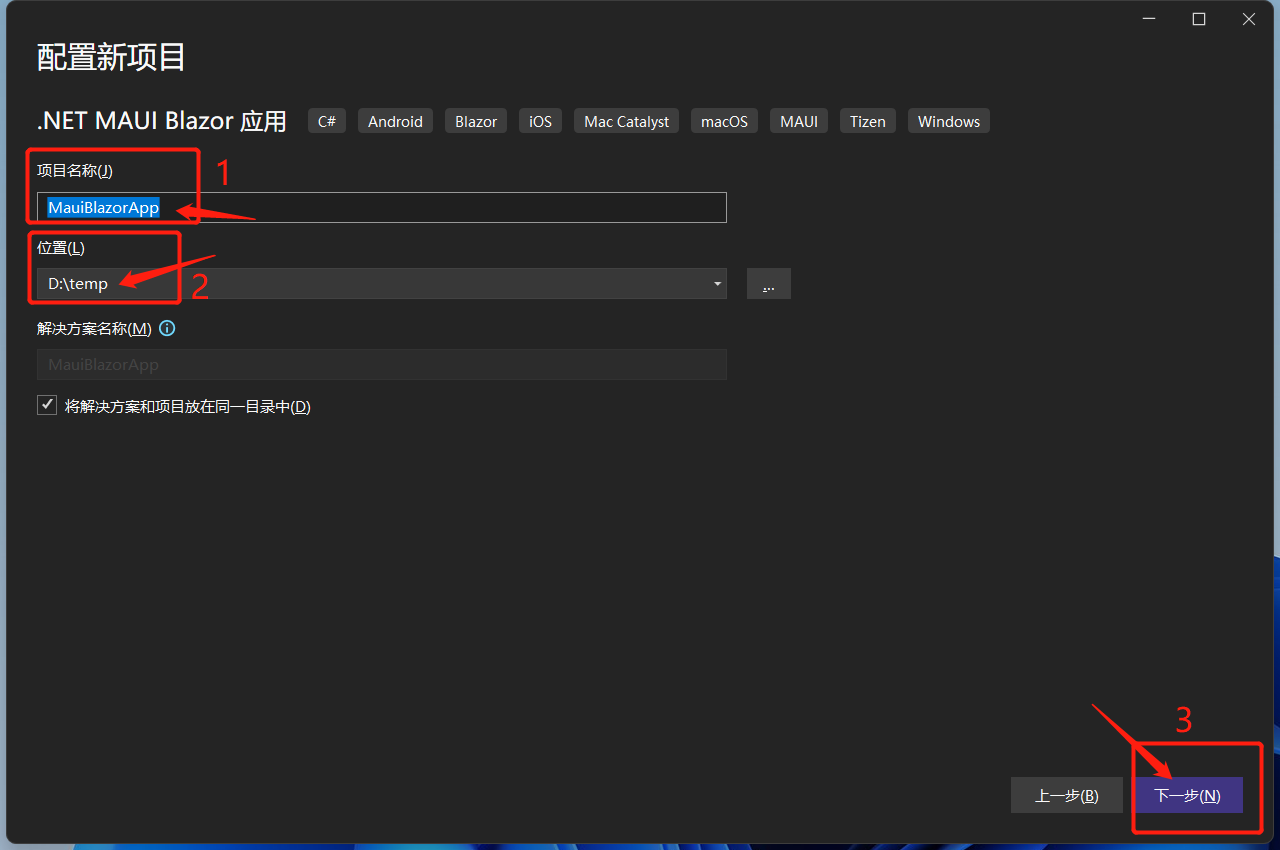
Task: Click the solution name info icon
Action: [x=167, y=329]
